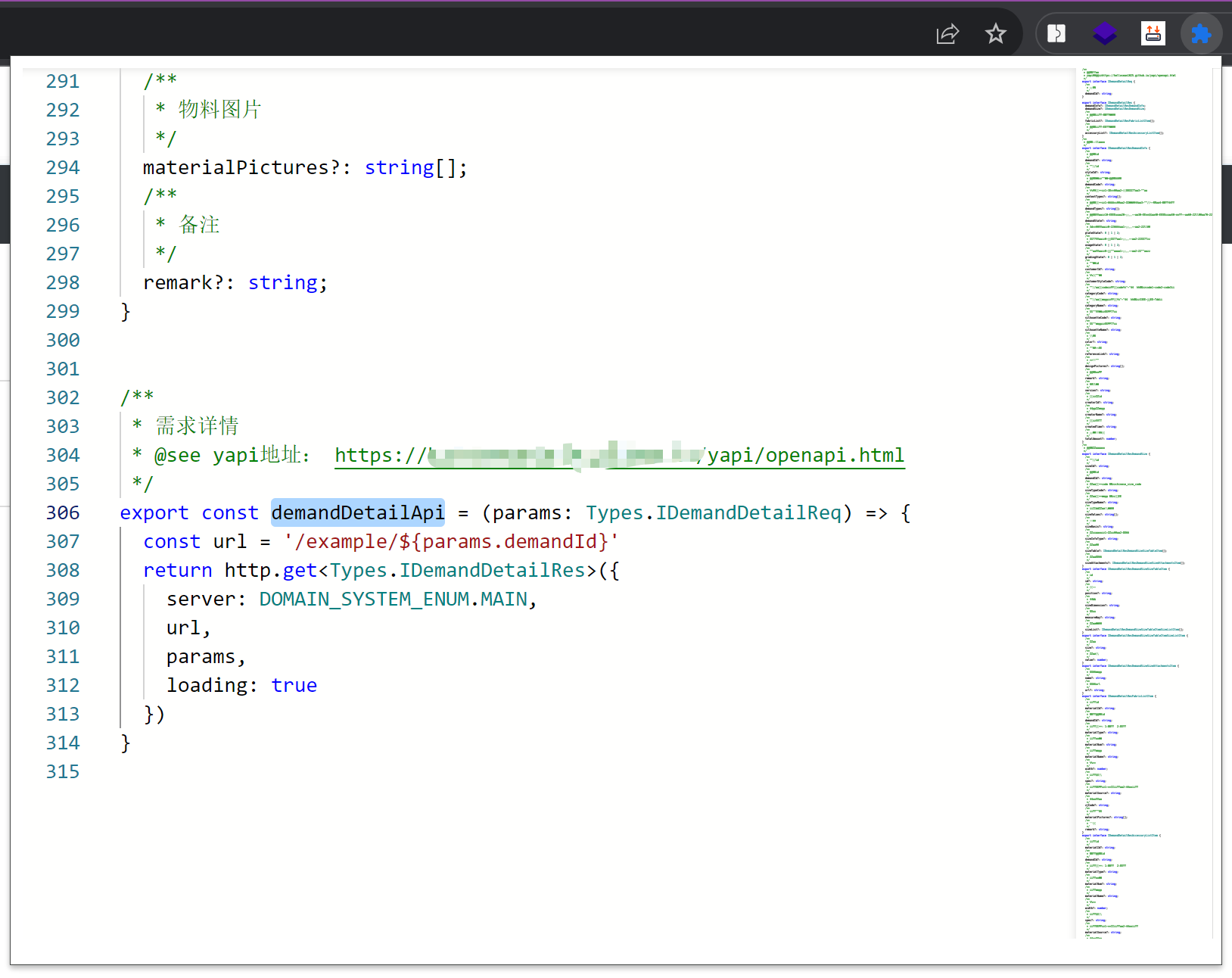Click the 'return' keyword on line 308
This screenshot has width=1232, height=978.
(178, 570)
